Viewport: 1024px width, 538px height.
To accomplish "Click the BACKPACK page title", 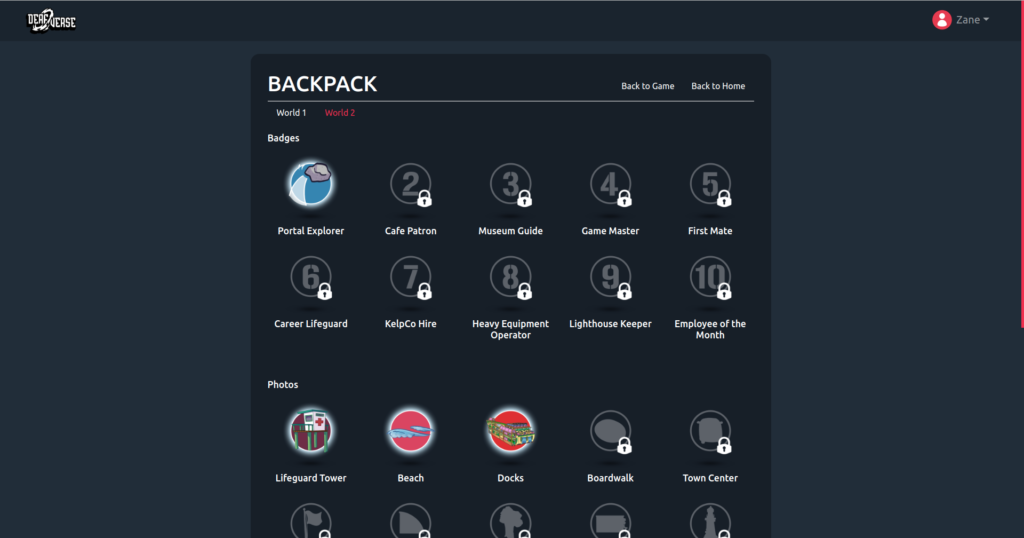I will click(x=322, y=84).
